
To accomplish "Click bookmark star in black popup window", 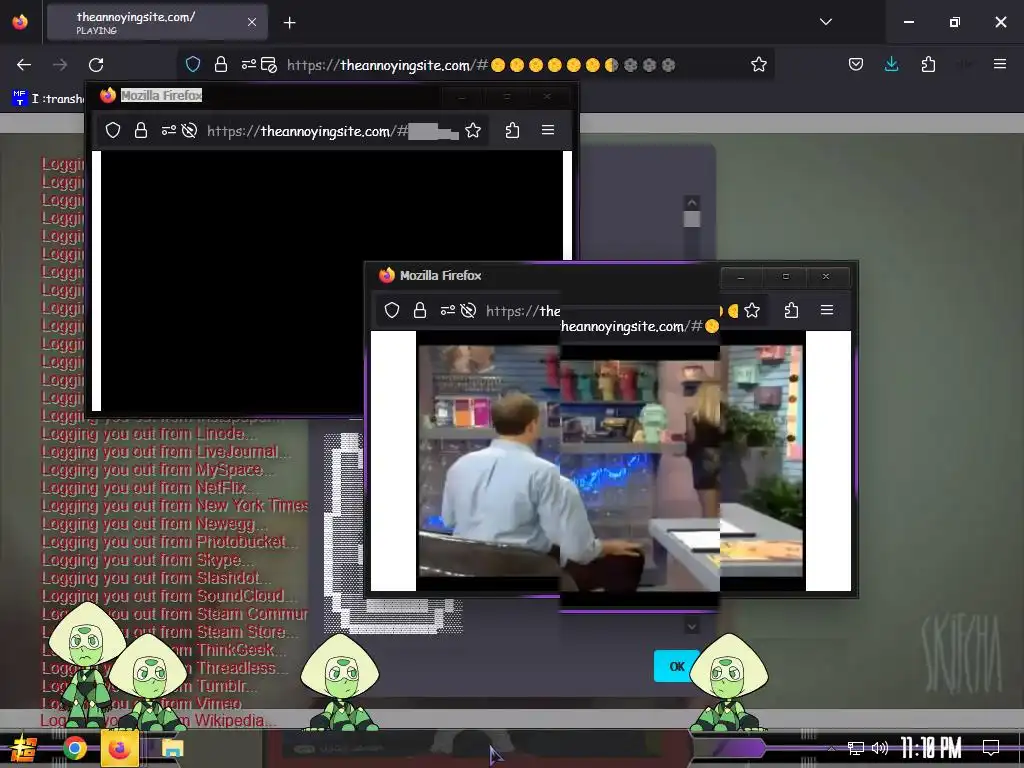I will (473, 131).
